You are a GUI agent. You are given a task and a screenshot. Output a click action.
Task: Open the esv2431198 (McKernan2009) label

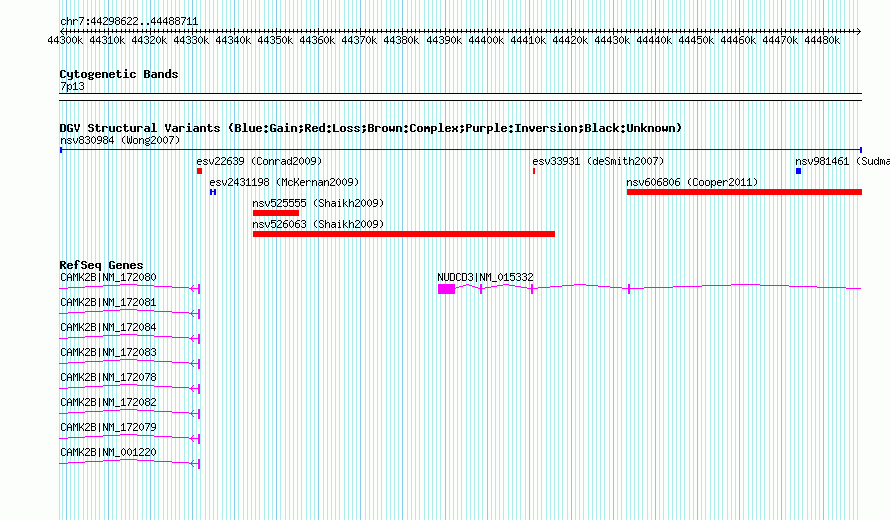click(284, 182)
